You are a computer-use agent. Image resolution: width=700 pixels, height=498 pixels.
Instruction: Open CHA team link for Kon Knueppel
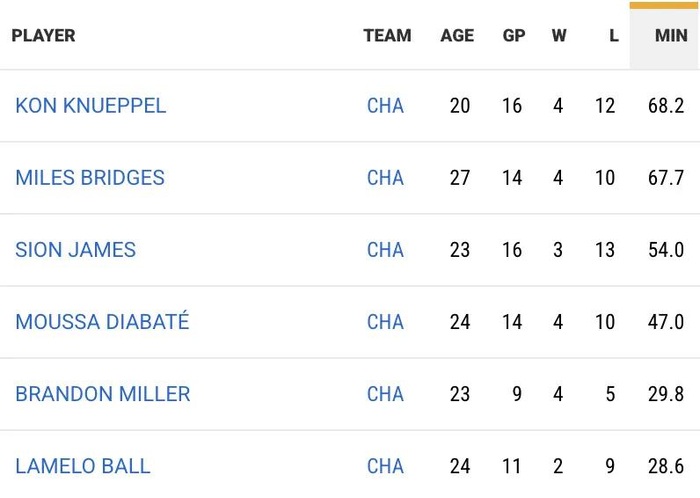385,106
